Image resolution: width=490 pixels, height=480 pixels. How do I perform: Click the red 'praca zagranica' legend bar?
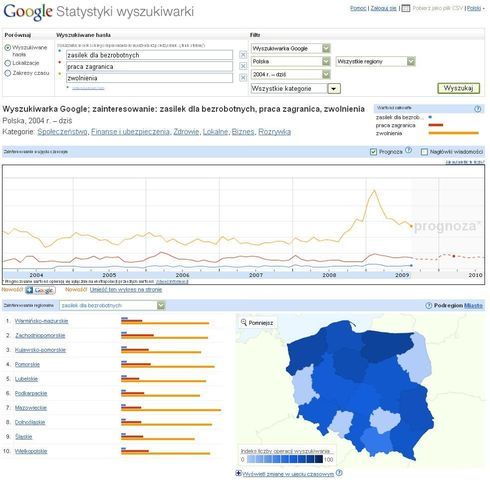click(436, 125)
